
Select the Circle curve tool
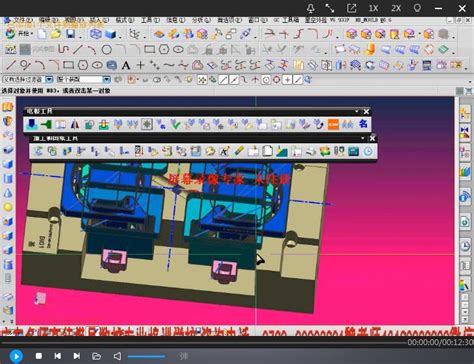106,50
